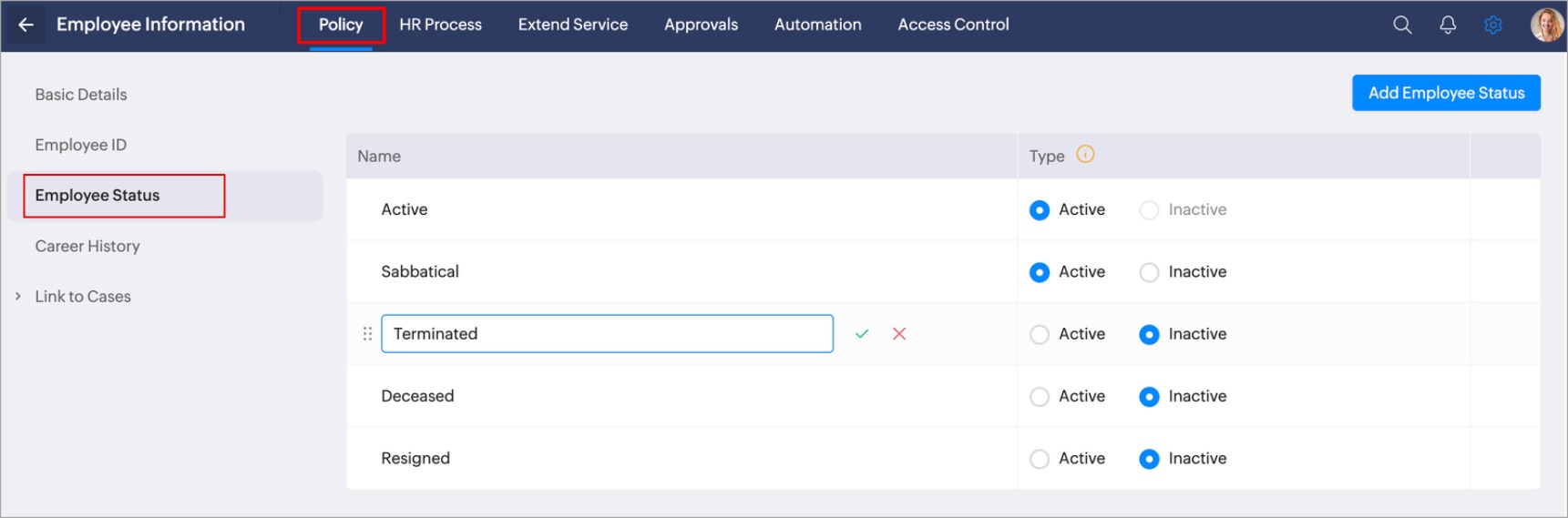Go to the Automation tab
The image size is (1568, 518).
tap(817, 25)
